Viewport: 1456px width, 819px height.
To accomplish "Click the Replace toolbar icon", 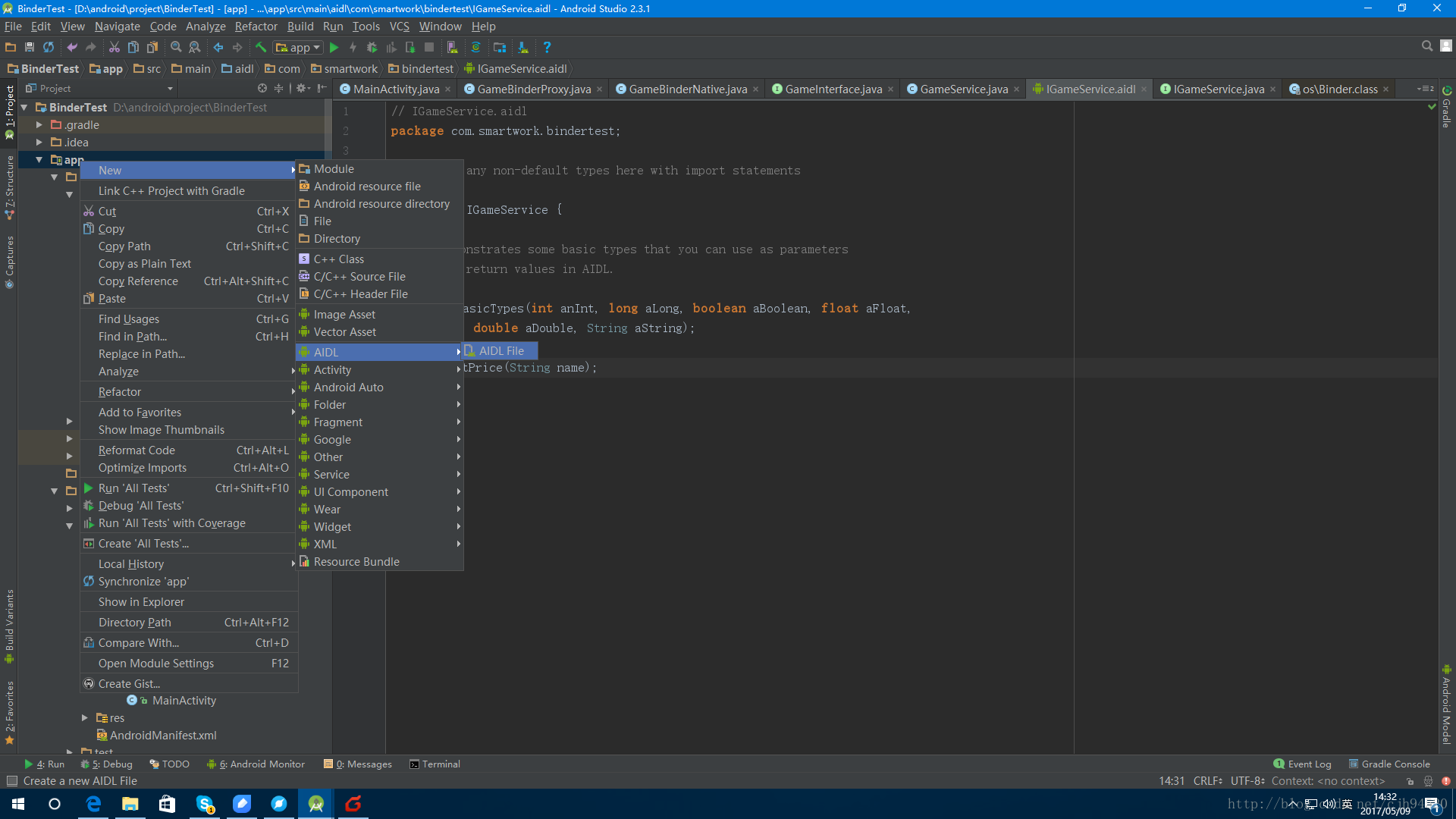I will pos(195,47).
